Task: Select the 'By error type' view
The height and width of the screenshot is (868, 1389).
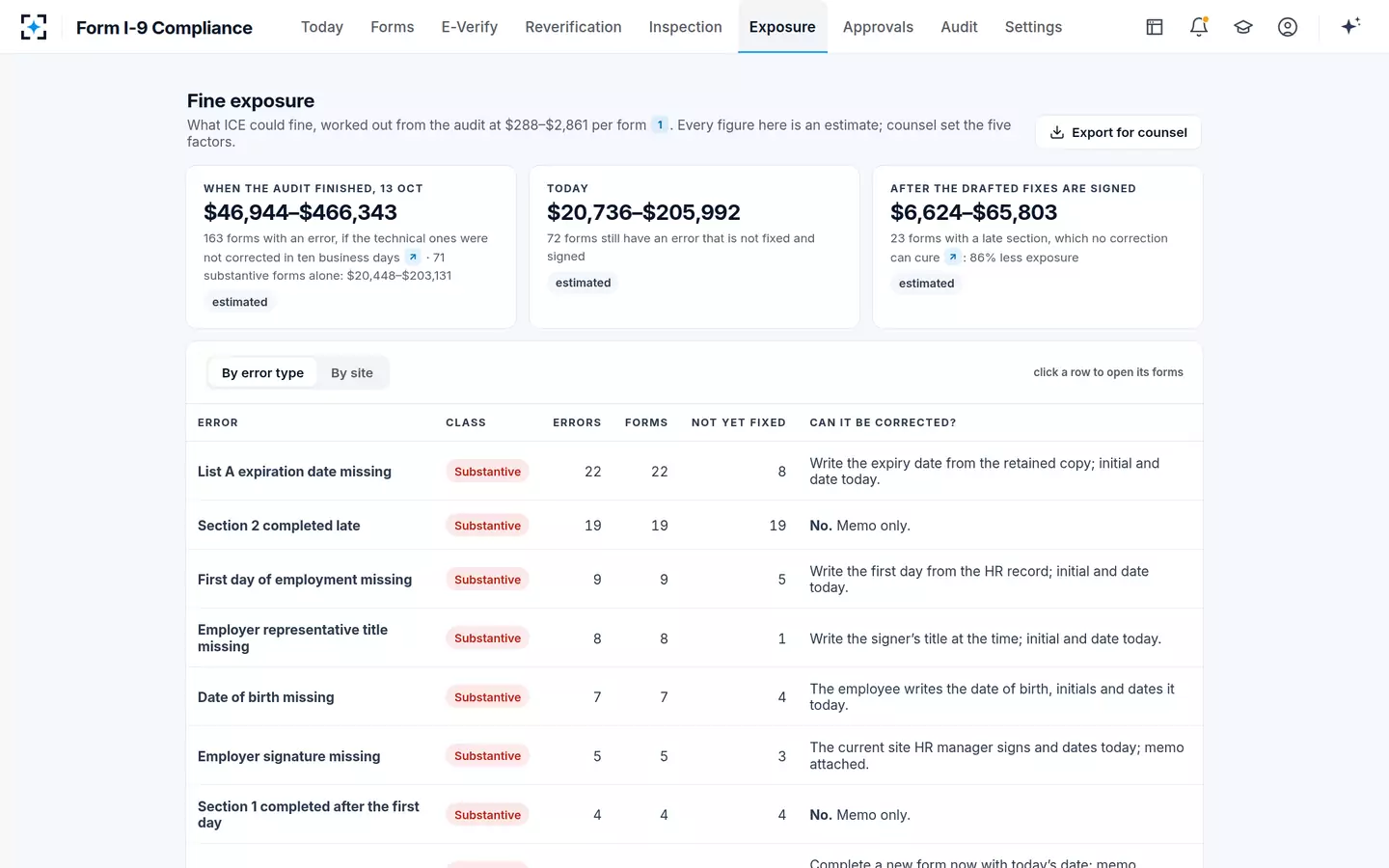Action: [262, 373]
